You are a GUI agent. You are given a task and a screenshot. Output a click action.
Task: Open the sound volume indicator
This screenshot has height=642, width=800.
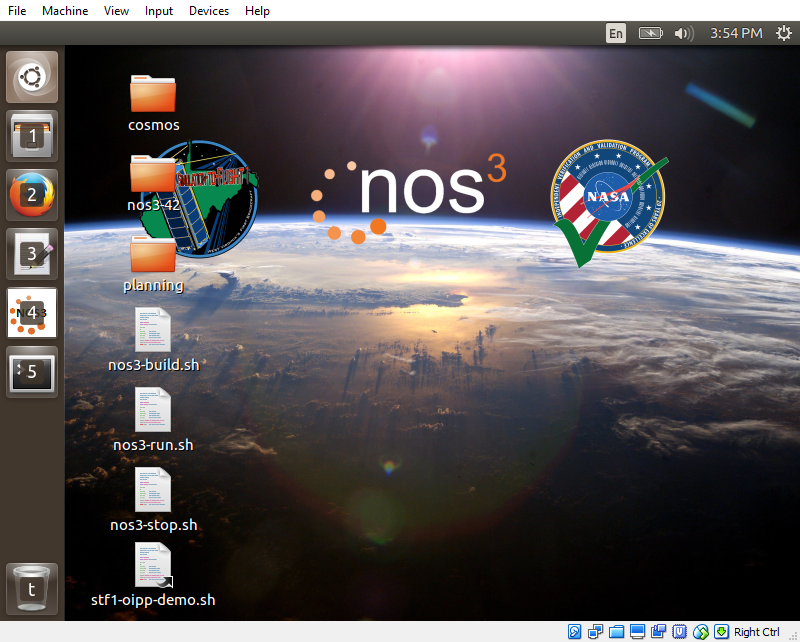pos(684,34)
